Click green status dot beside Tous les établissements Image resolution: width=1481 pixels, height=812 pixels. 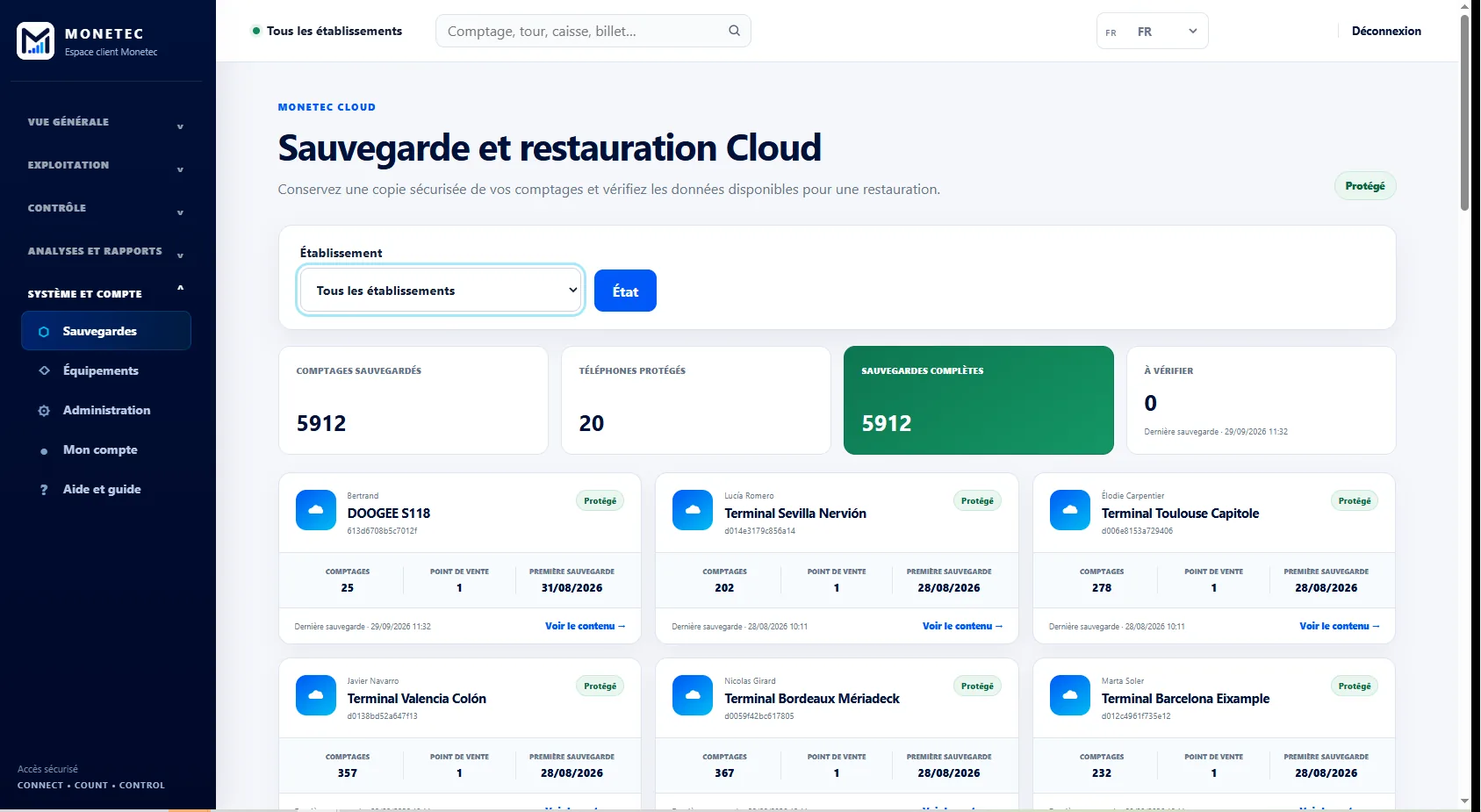256,31
